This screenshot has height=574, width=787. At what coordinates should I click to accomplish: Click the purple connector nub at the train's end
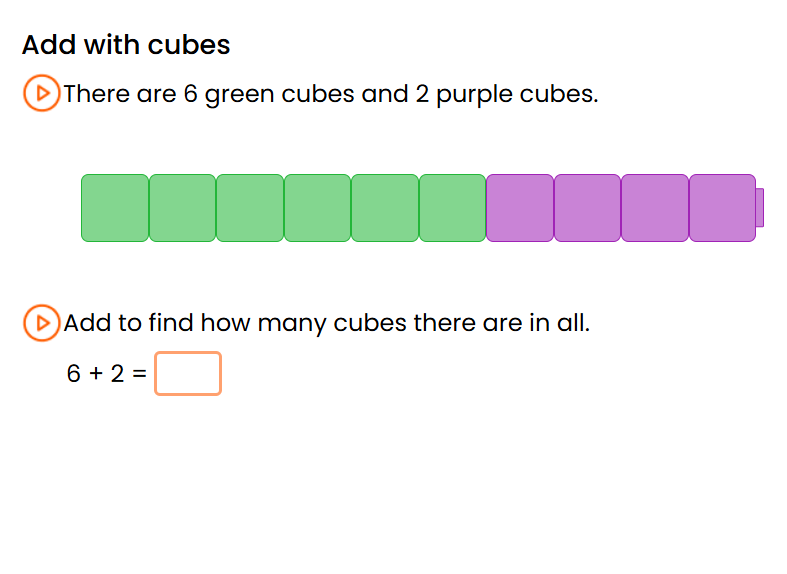click(x=760, y=207)
